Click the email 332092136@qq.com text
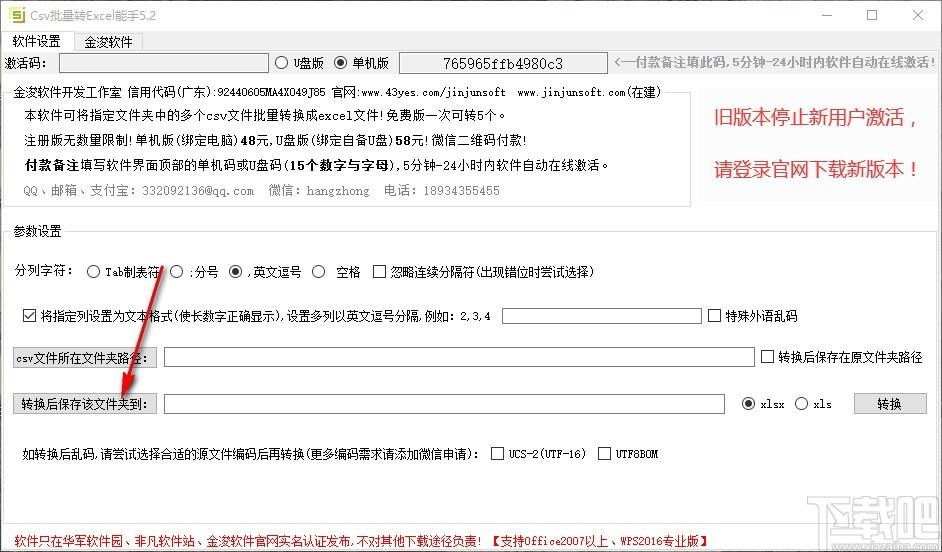The height and width of the screenshot is (552, 942). point(198,191)
